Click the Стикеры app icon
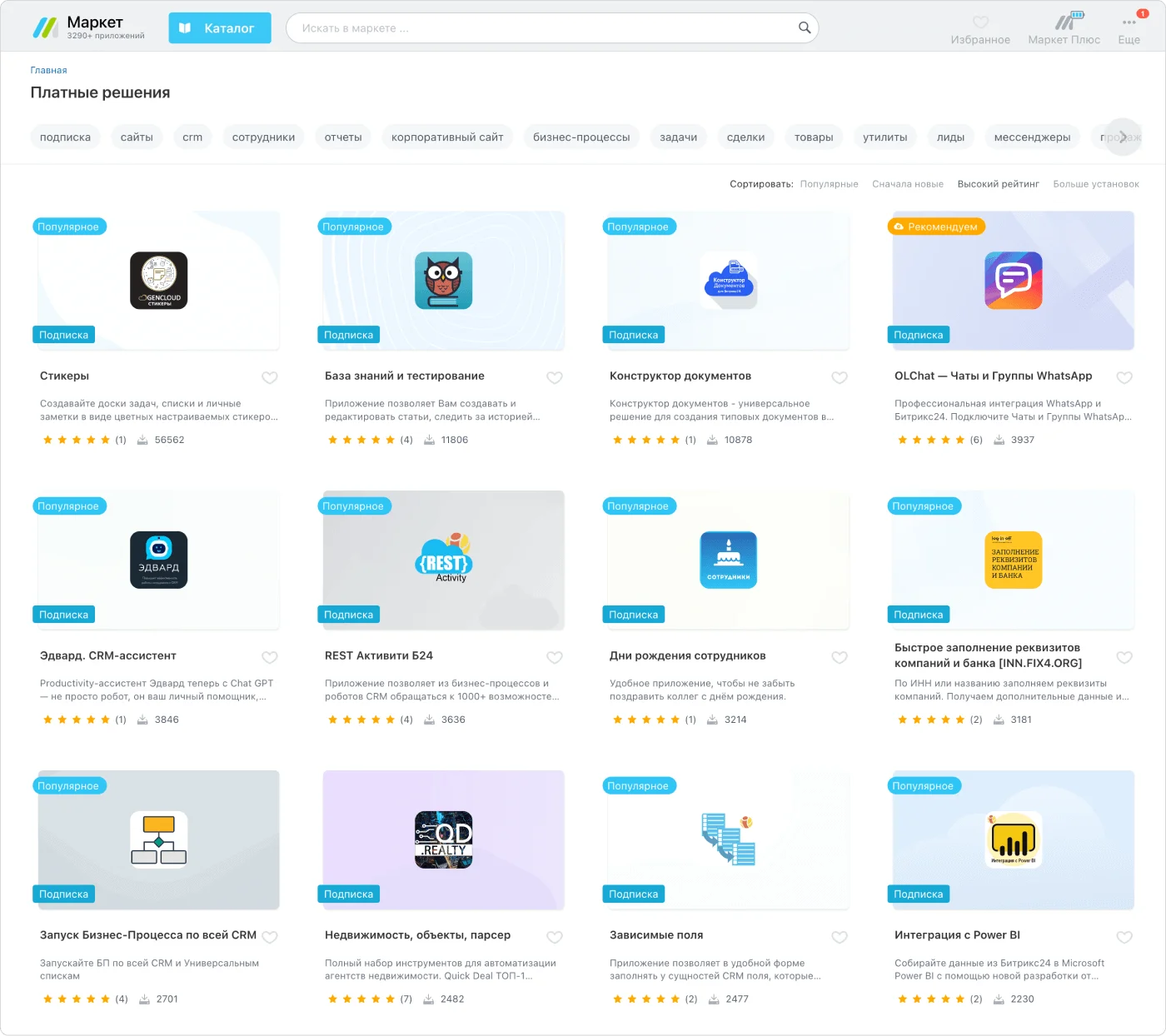This screenshot has height=1036, width=1166. [x=158, y=281]
